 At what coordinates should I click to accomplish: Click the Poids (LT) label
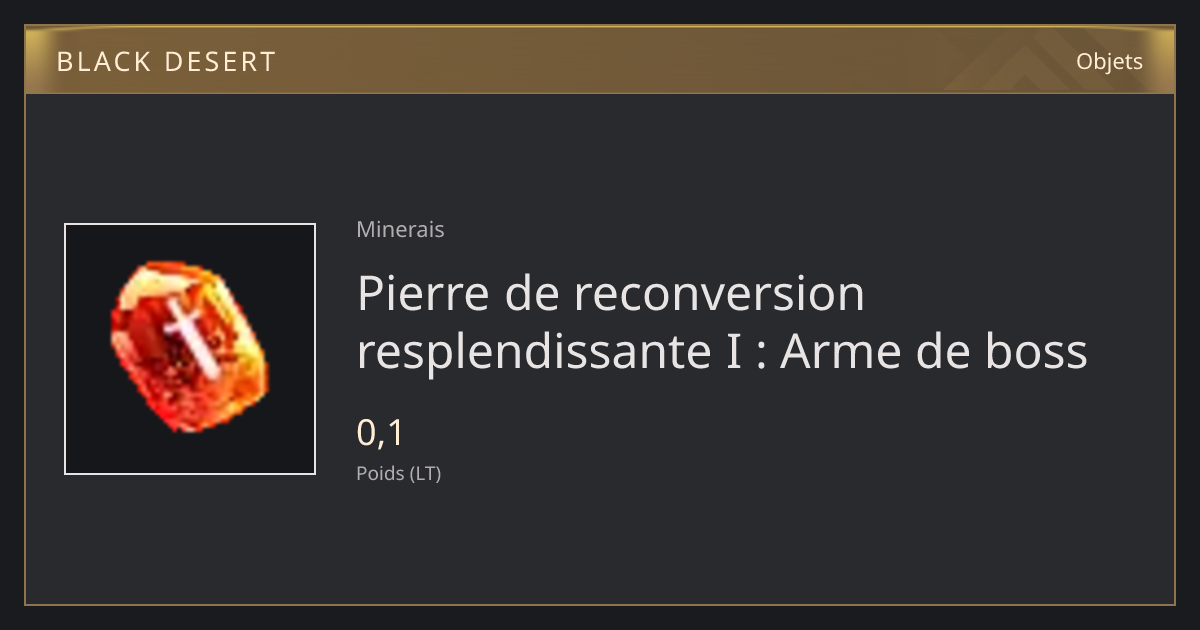pos(398,473)
